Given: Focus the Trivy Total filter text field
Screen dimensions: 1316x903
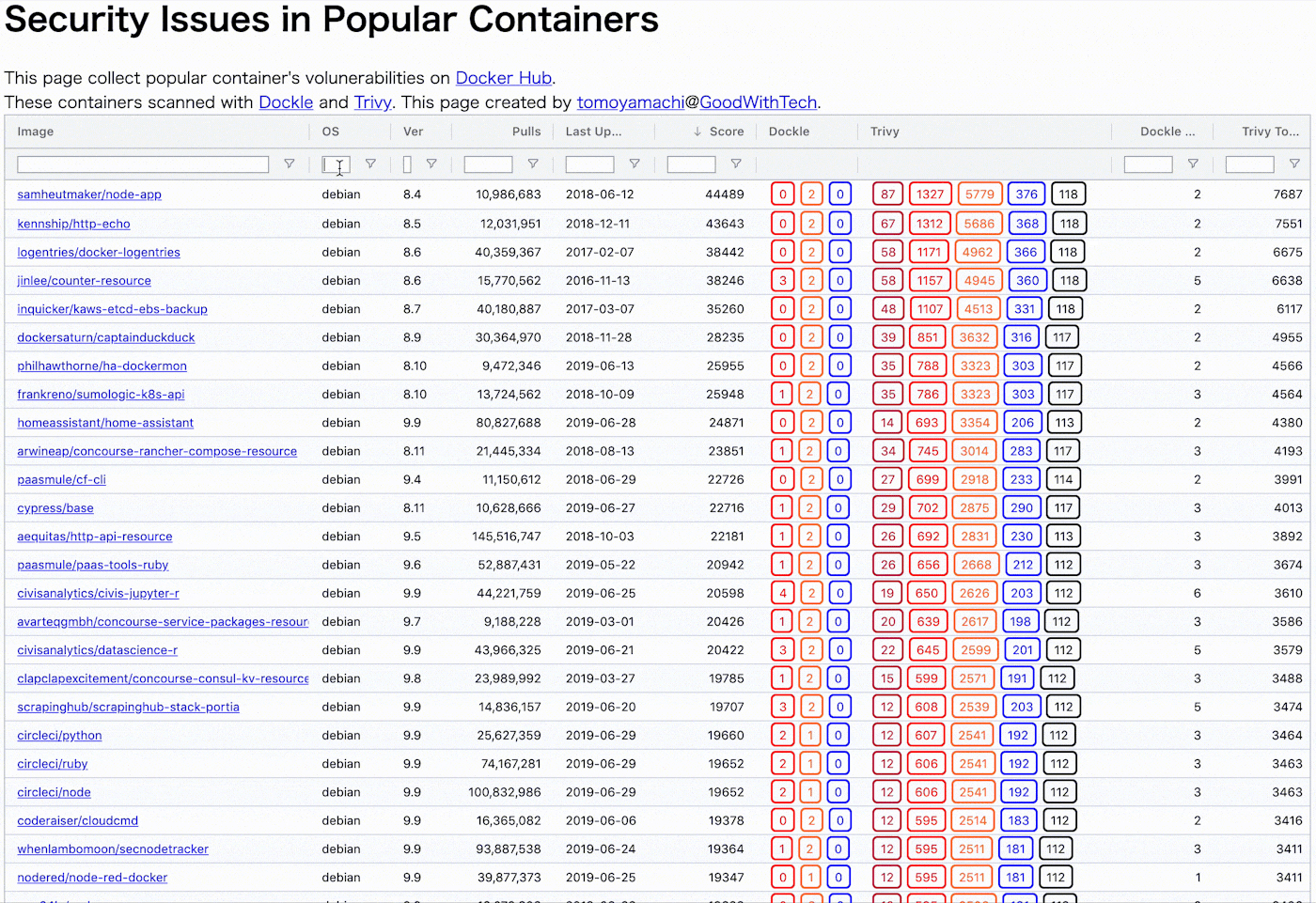Looking at the screenshot, I should 1249,164.
